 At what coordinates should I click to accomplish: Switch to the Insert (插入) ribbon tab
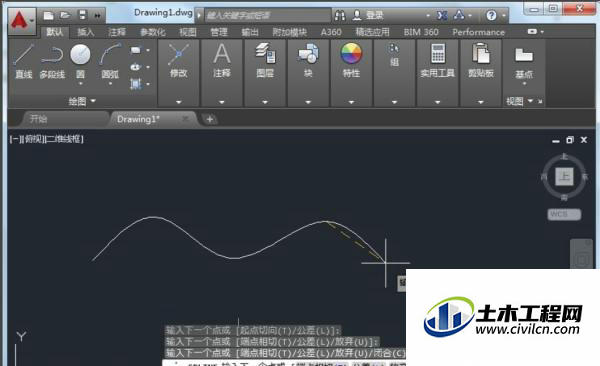(x=86, y=32)
